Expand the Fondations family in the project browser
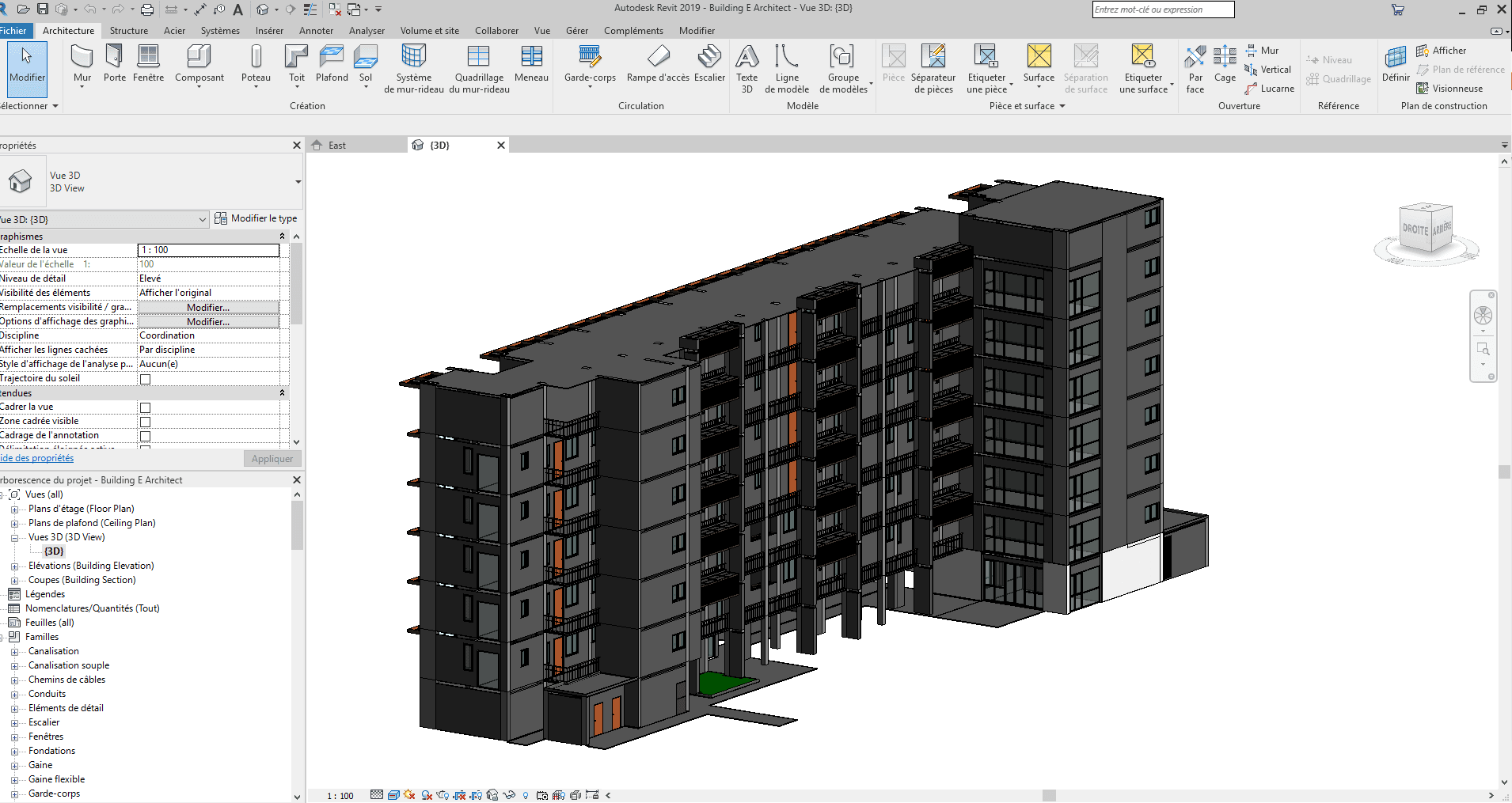1512x803 pixels. click(14, 750)
